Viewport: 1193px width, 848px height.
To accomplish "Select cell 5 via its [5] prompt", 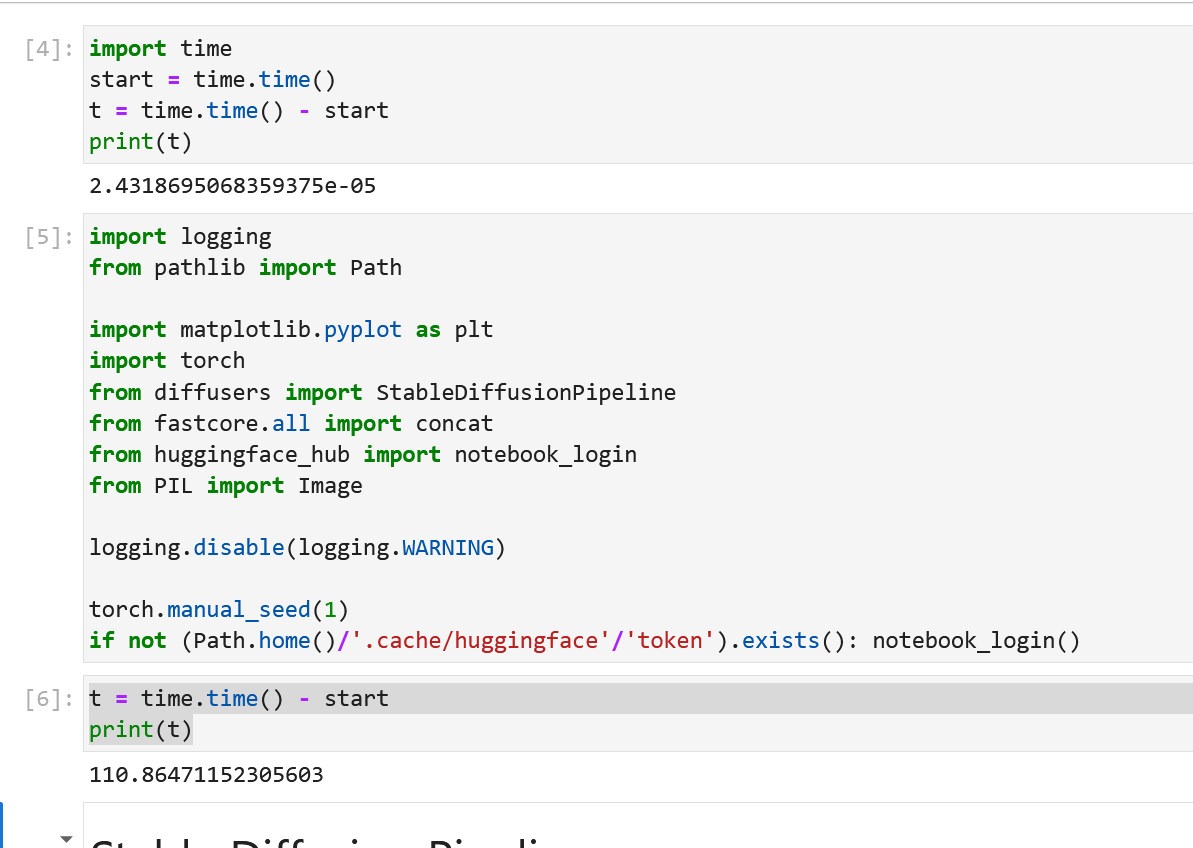I will (48, 238).
